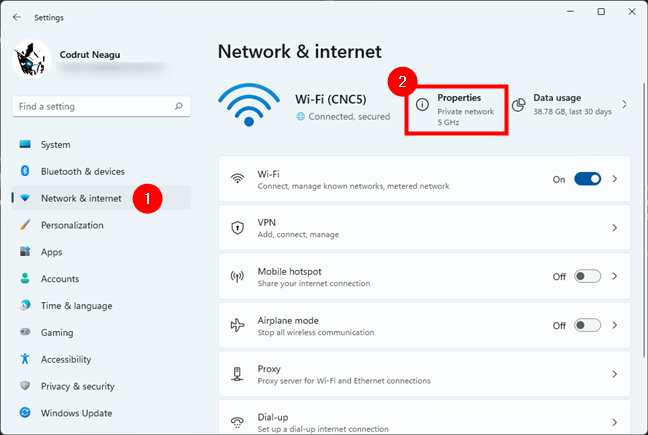648x435 pixels.
Task: Click the page vertical scrollbar
Action: tap(643, 219)
